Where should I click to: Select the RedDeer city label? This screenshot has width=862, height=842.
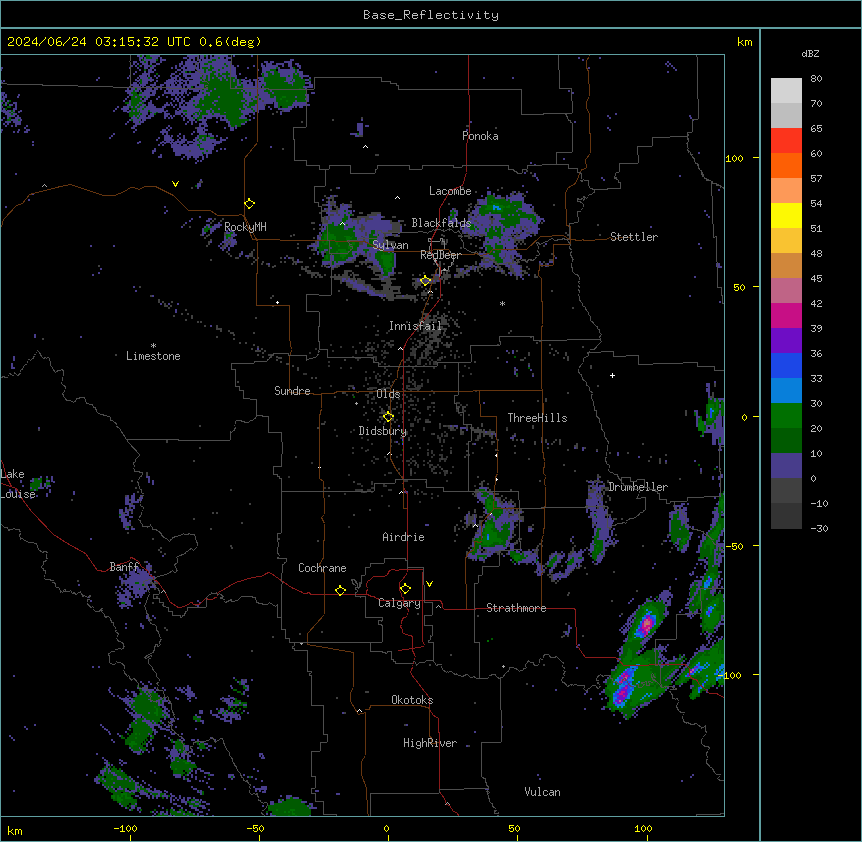(x=440, y=255)
